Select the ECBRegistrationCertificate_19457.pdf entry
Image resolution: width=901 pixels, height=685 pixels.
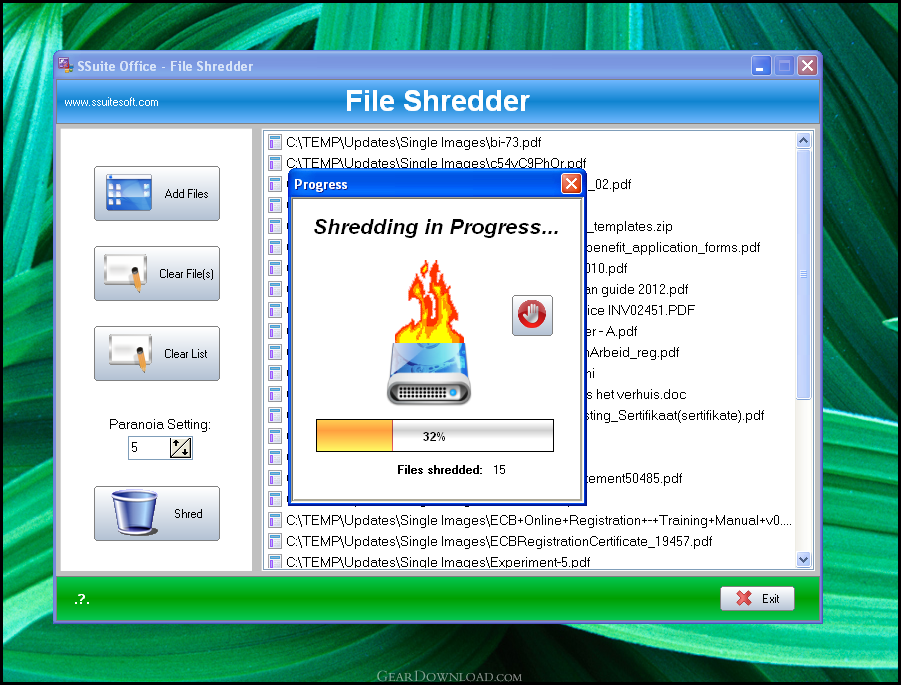[499, 541]
